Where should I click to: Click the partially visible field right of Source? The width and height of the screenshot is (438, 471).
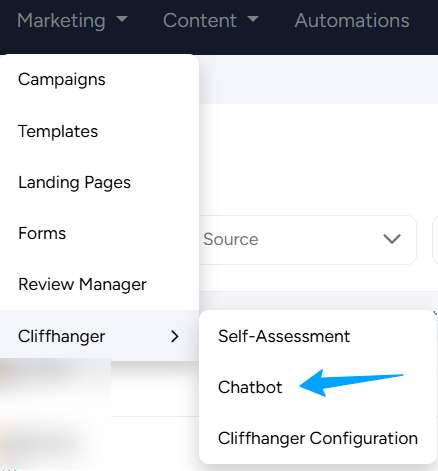(x=435, y=240)
